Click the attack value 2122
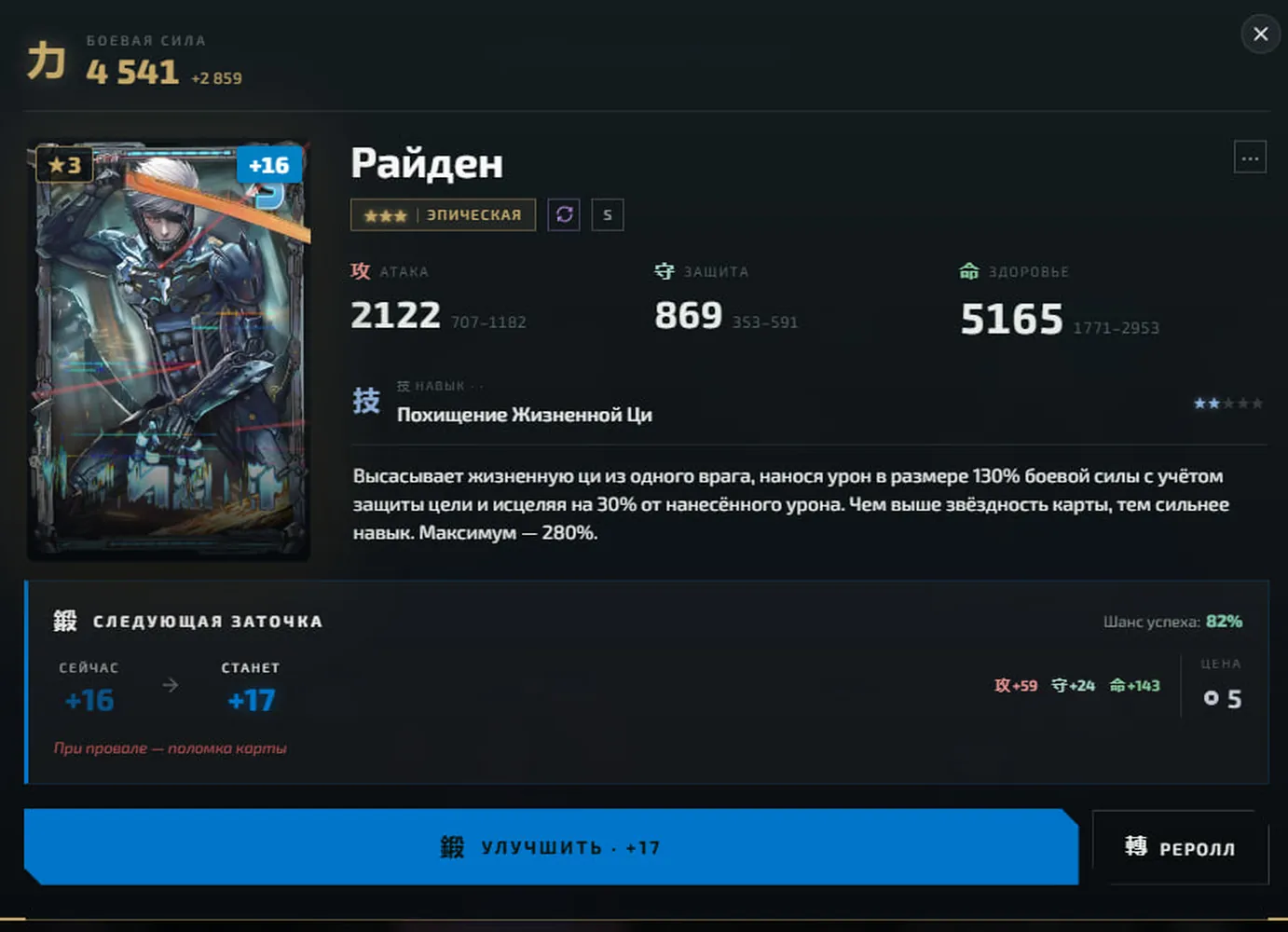The height and width of the screenshot is (932, 1288). (395, 315)
